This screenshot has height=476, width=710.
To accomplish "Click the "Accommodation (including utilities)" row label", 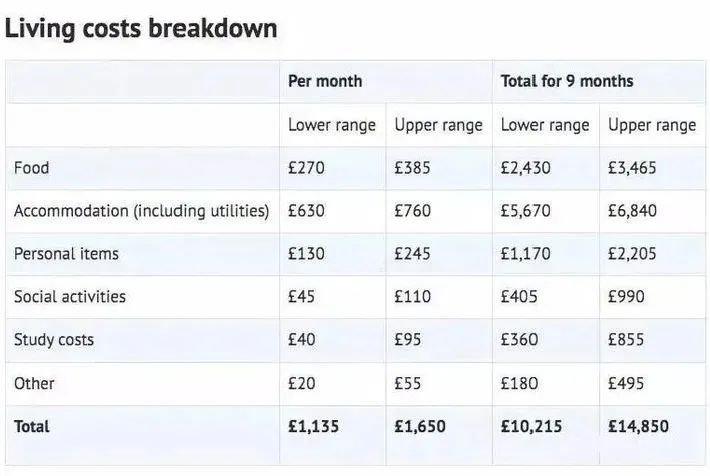I will click(141, 211).
